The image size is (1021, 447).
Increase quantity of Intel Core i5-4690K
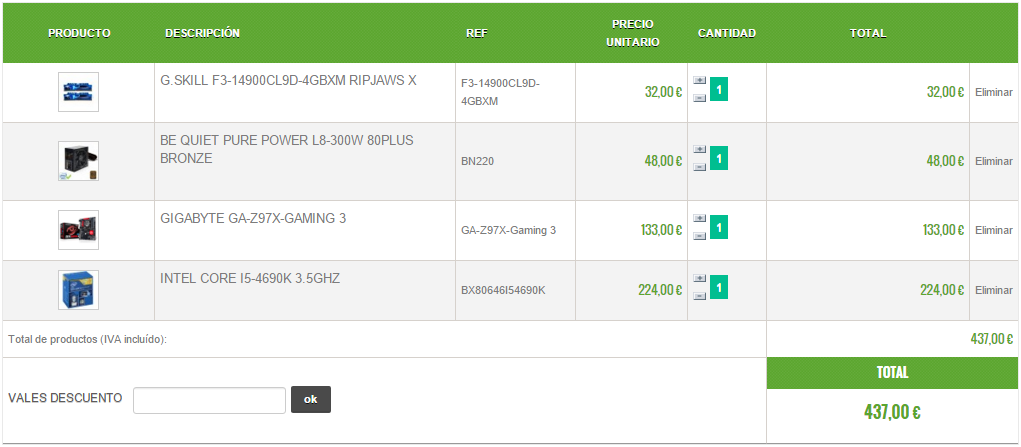(699, 278)
